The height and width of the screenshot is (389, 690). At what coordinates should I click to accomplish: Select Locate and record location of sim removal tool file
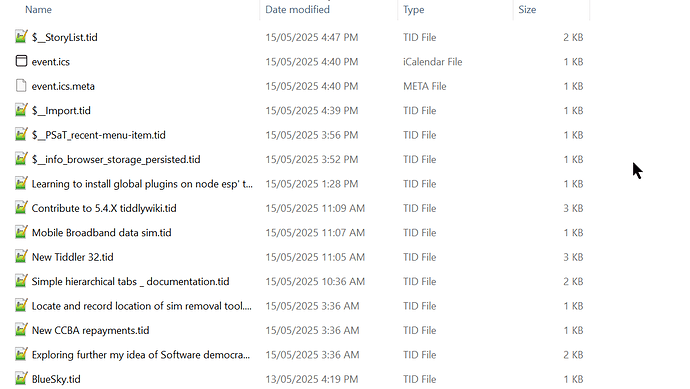coord(142,306)
